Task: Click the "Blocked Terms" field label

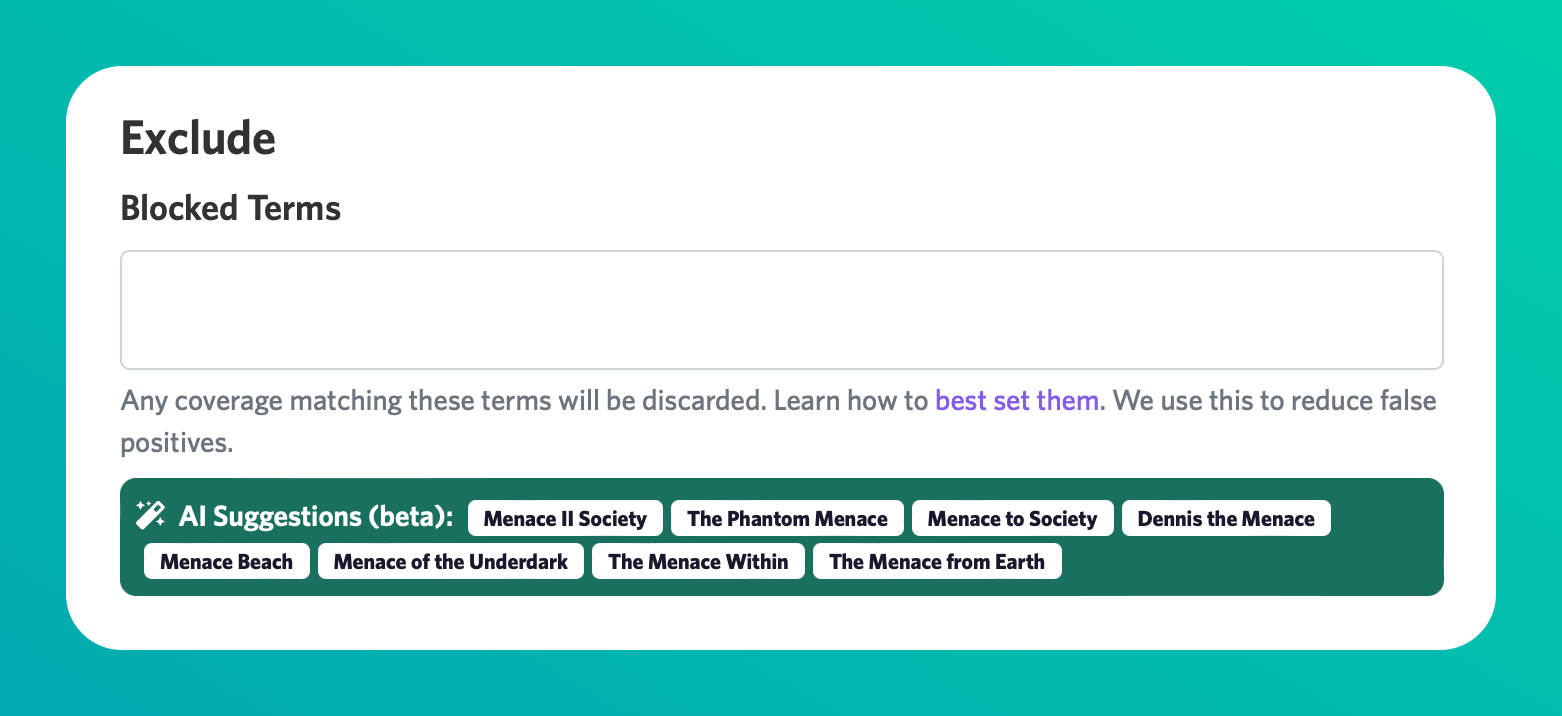Action: (x=230, y=208)
